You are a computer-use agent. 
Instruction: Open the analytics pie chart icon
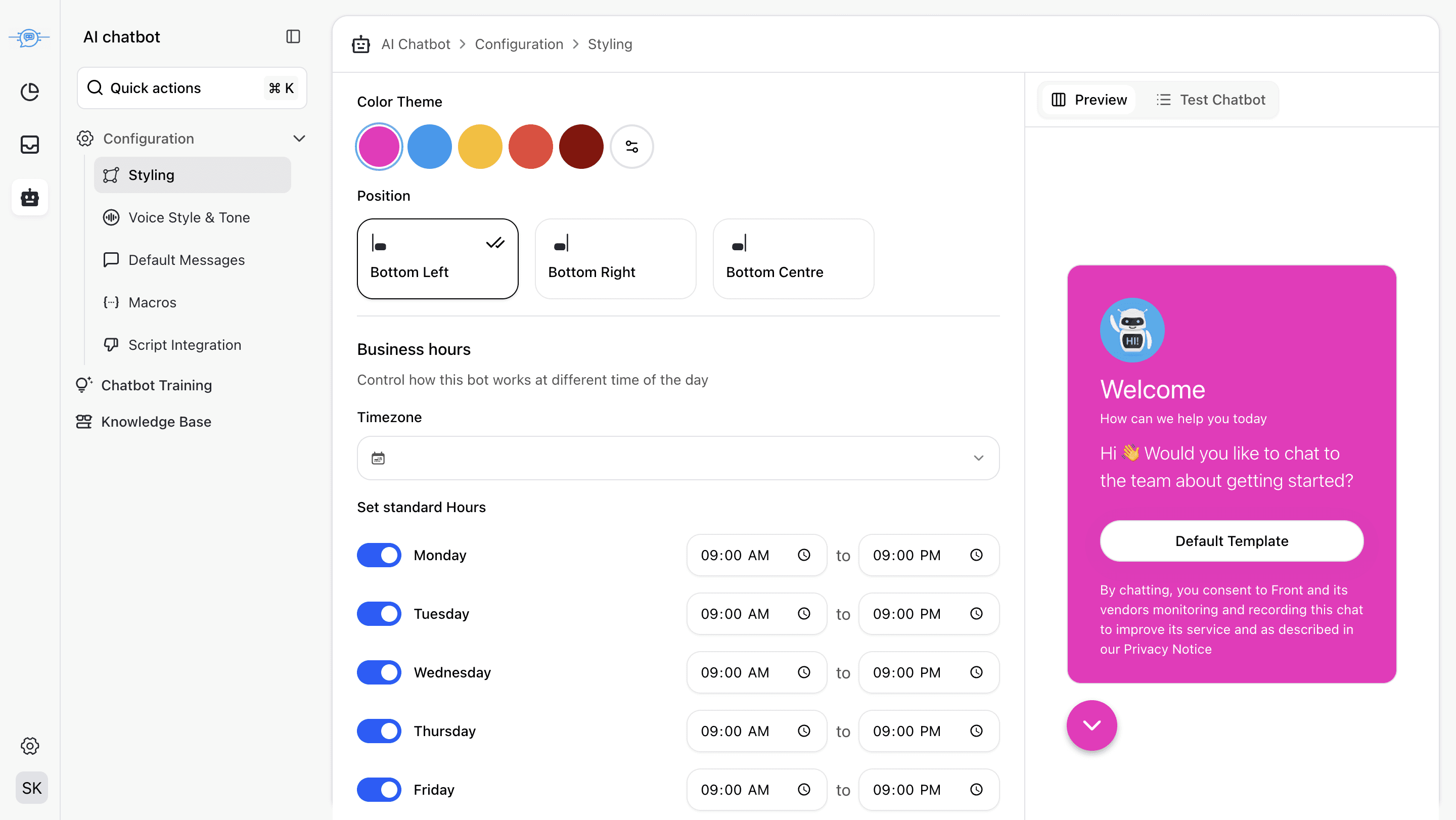point(29,92)
